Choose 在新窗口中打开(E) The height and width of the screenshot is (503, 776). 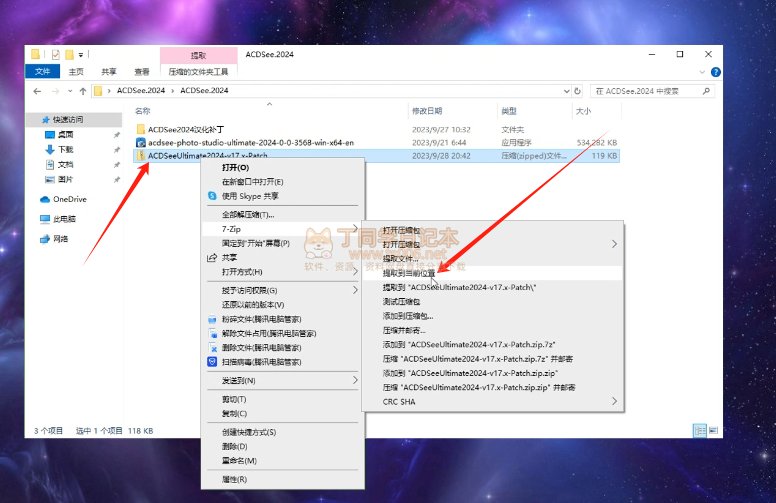point(283,182)
